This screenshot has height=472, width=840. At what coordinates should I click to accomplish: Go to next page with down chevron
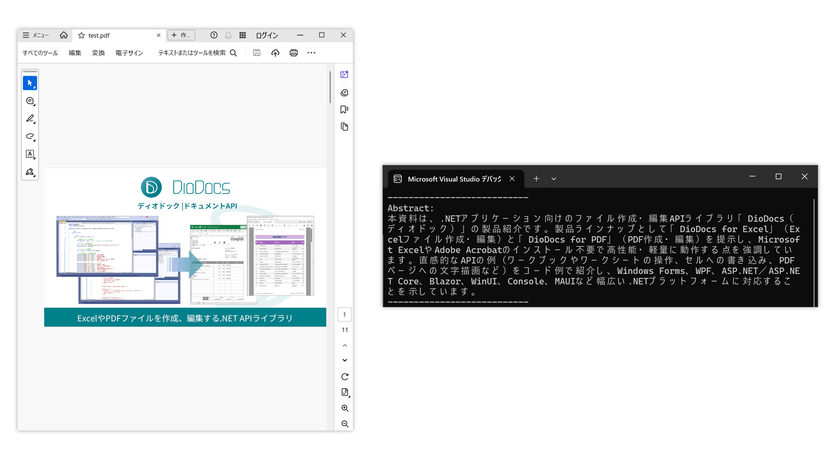point(345,359)
